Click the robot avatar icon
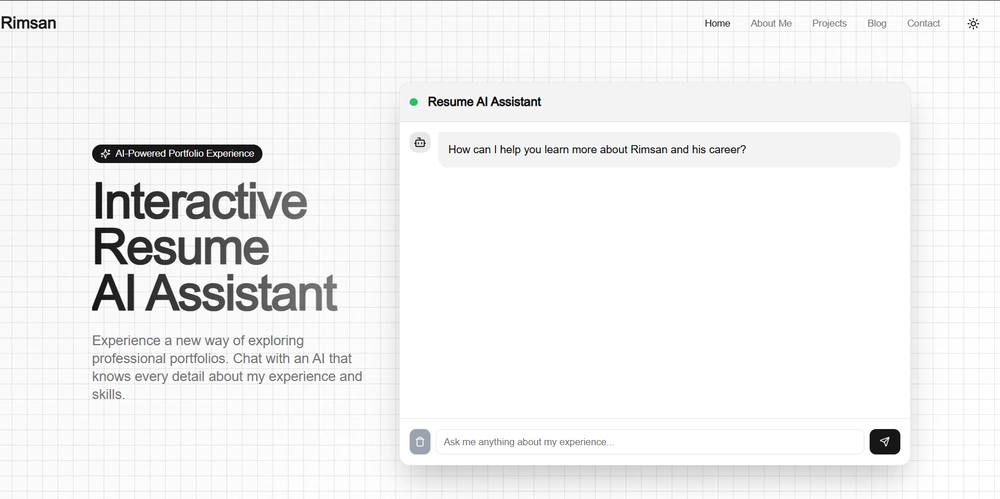The image size is (1000, 499). coord(420,143)
